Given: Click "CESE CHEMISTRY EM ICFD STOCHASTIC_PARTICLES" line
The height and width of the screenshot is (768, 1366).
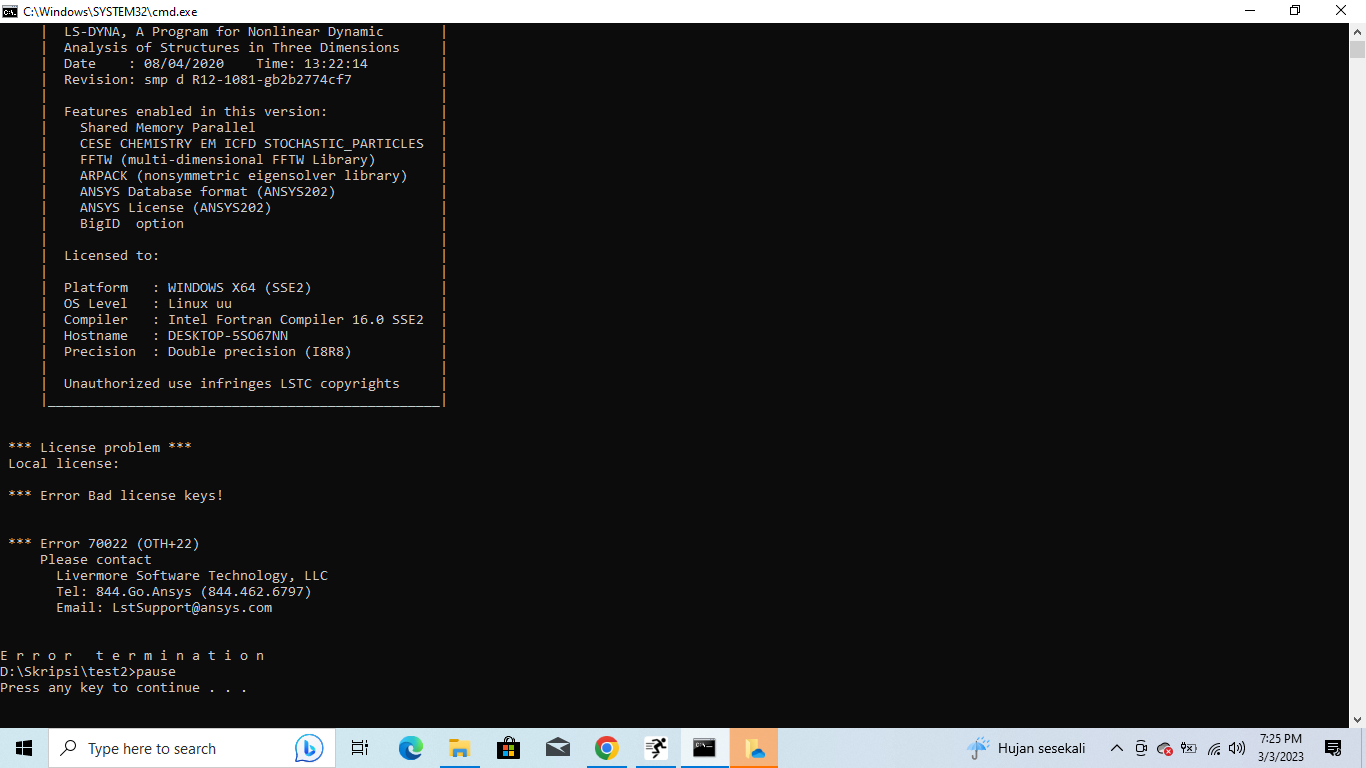Looking at the screenshot, I should pyautogui.click(x=252, y=143).
